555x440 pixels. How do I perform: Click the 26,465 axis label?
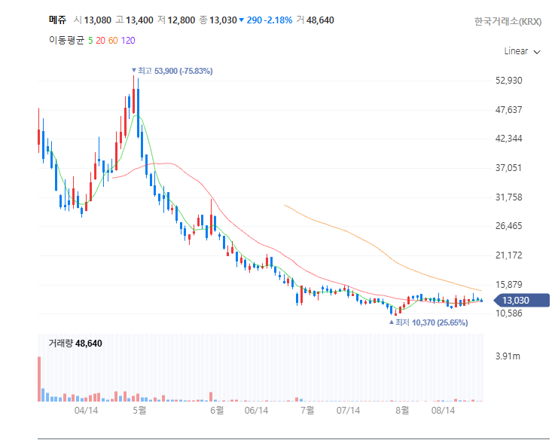pyautogui.click(x=509, y=225)
